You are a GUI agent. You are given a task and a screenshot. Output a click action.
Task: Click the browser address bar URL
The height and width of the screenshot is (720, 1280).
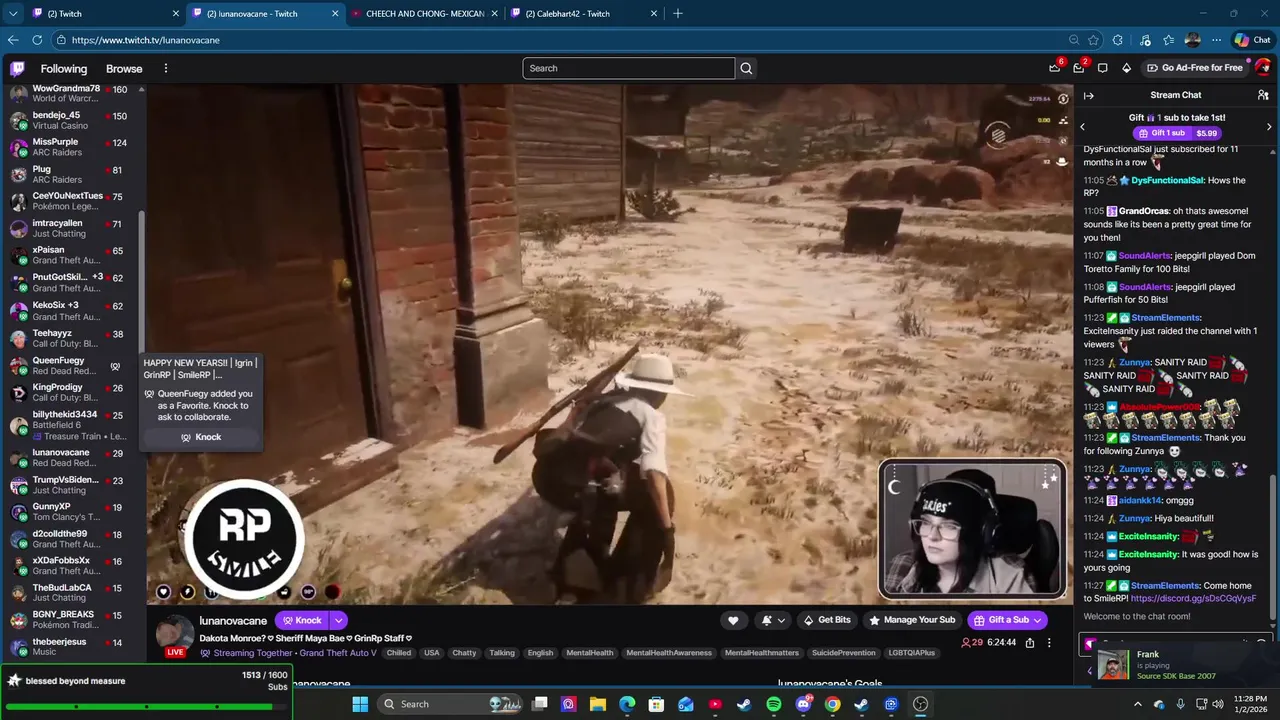click(x=145, y=40)
